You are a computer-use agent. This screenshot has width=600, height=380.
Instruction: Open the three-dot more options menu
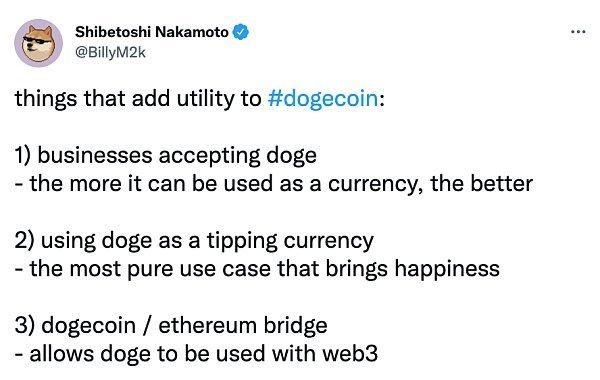[578, 32]
